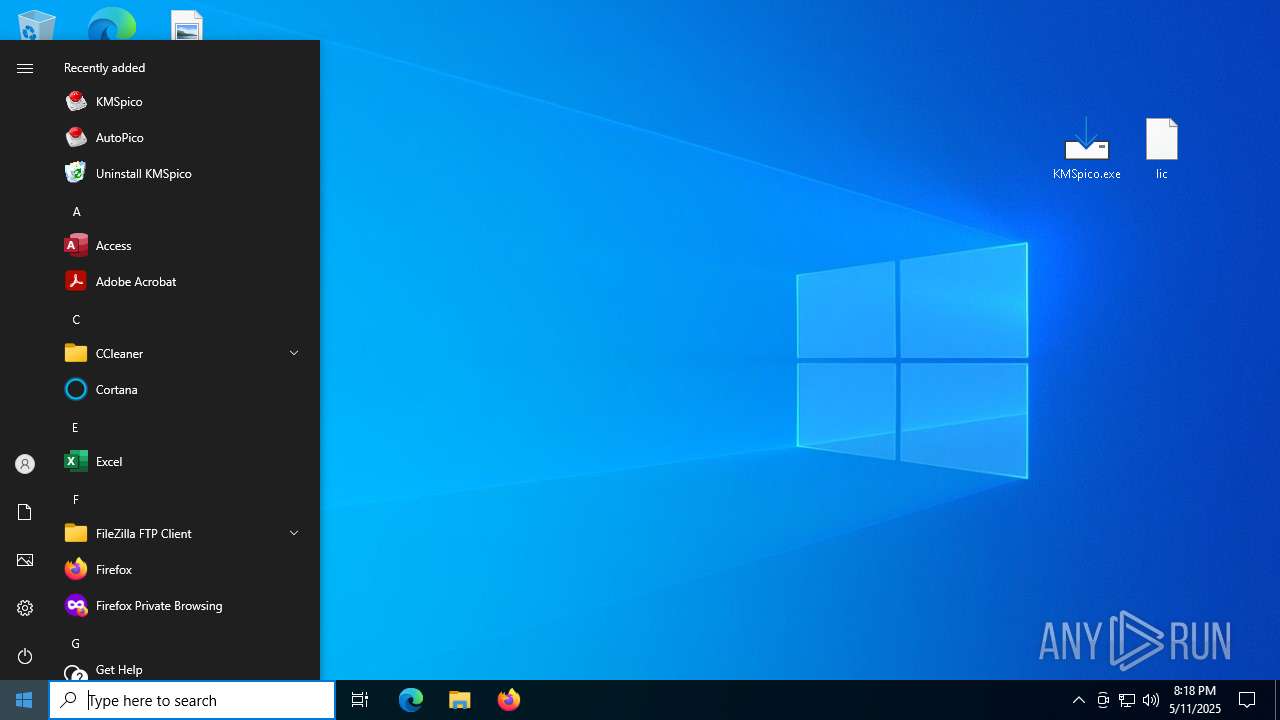The height and width of the screenshot is (720, 1280).
Task: Open Firefox Private Browsing
Action: (x=183, y=606)
